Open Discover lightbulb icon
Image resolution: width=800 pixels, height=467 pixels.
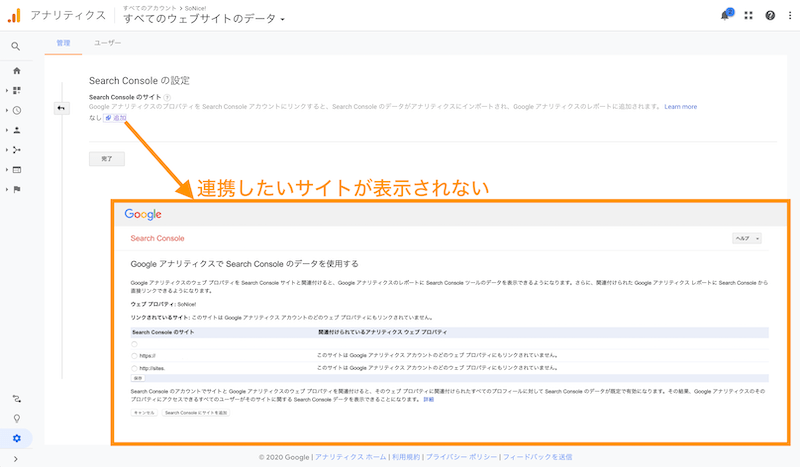[x=17, y=419]
